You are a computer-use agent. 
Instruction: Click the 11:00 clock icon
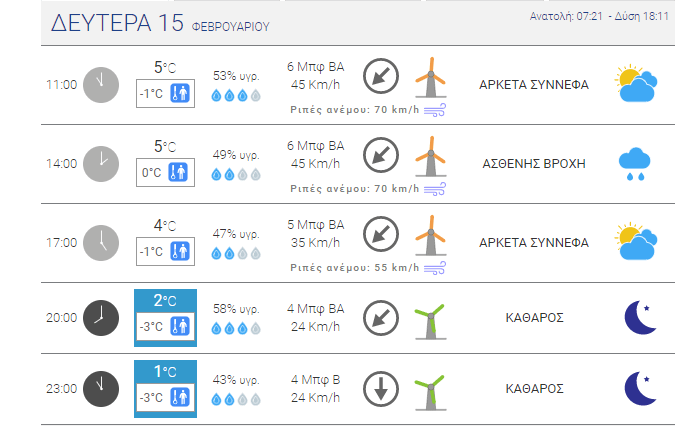99,85
